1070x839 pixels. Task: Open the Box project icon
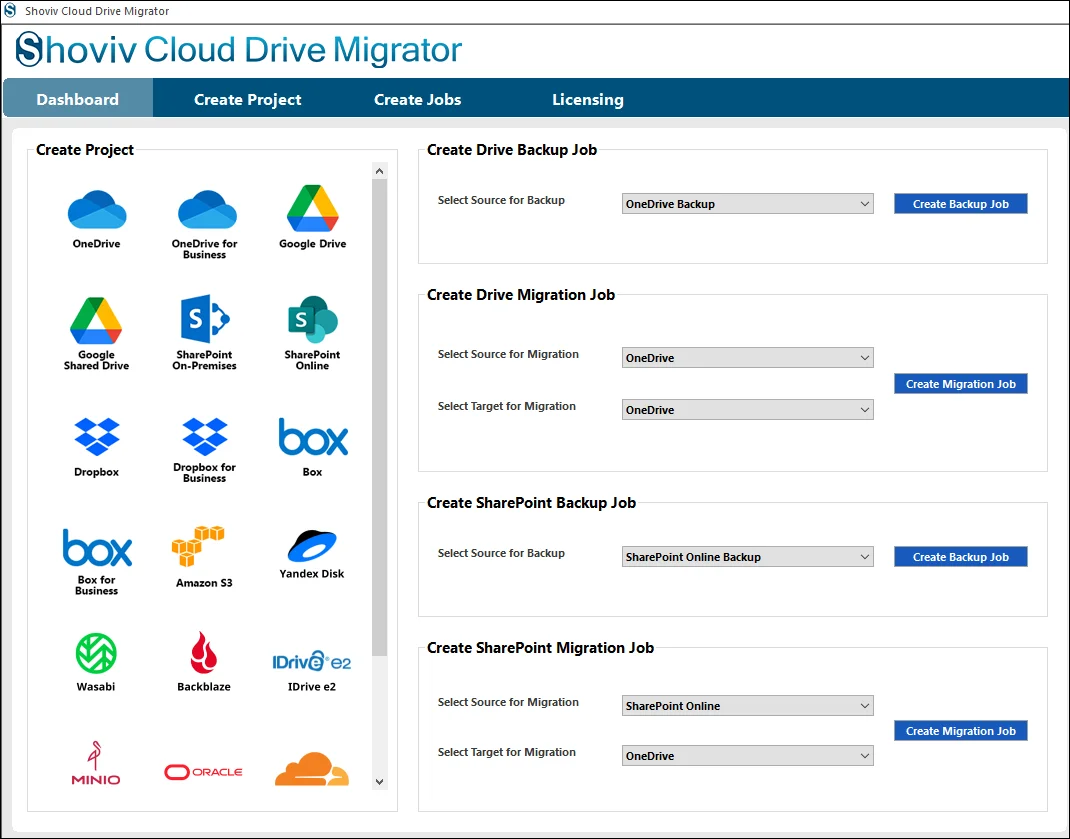coord(313,437)
